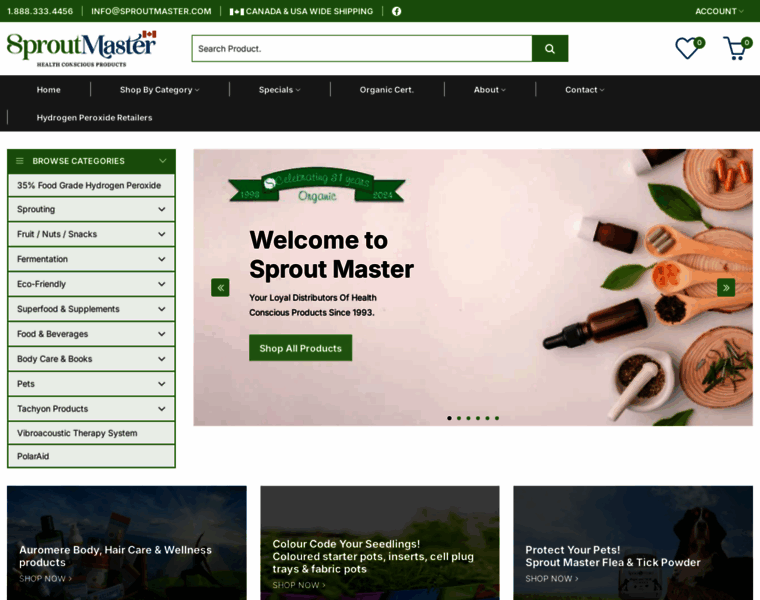The width and height of the screenshot is (760, 600).
Task: Click the SproutMaster logo
Action: pos(81,48)
